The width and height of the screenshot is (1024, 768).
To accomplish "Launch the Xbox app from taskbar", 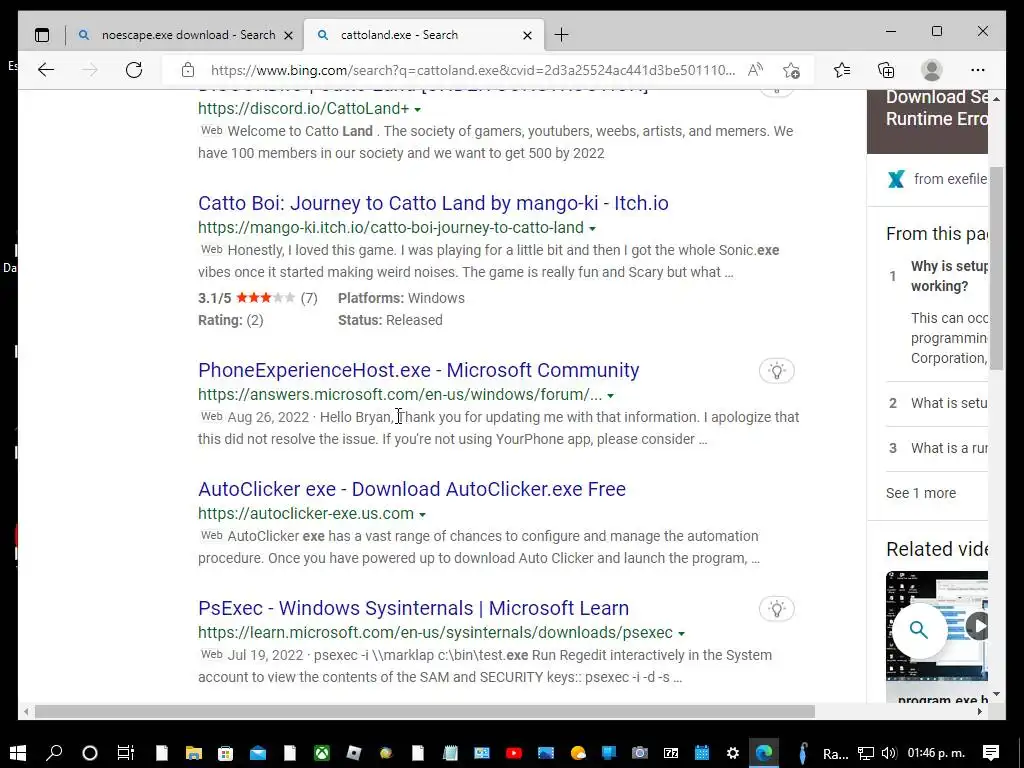I will tap(322, 753).
